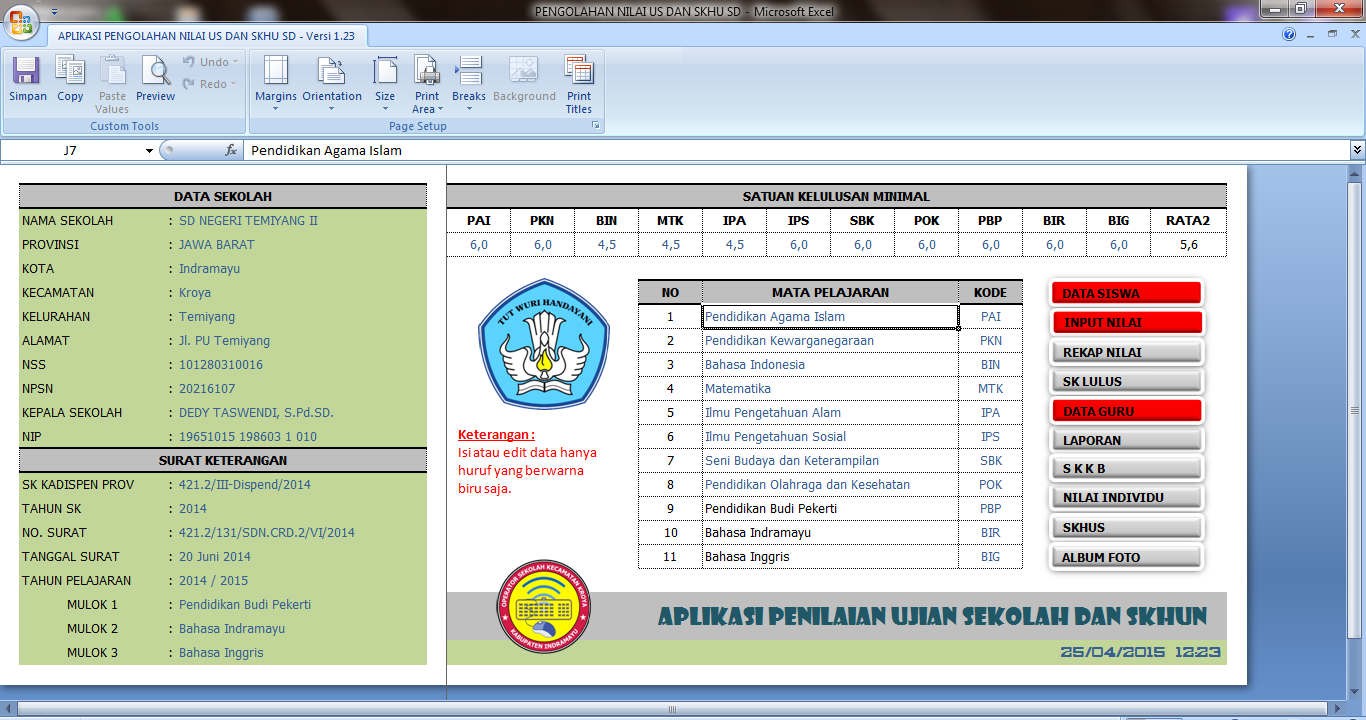Open the Office button at top-left

tap(22, 20)
